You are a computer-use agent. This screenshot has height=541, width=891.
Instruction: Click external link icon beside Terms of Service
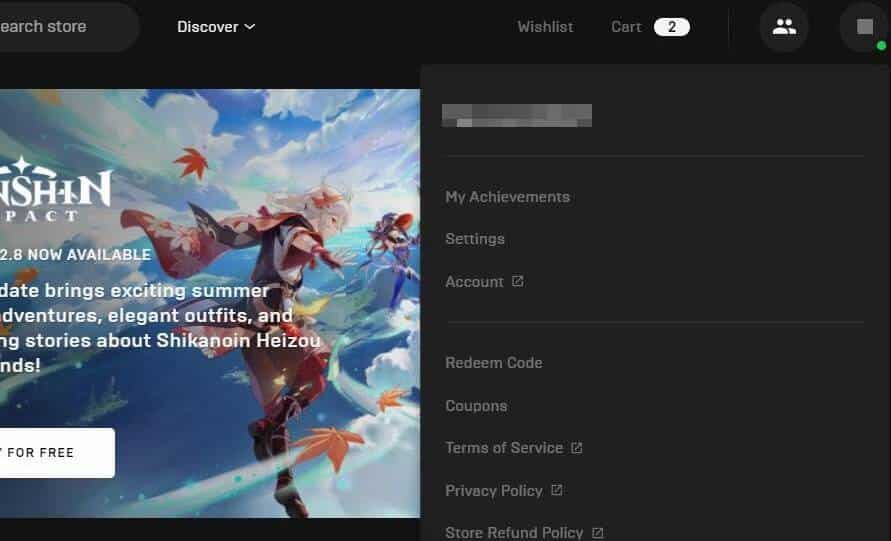(576, 448)
